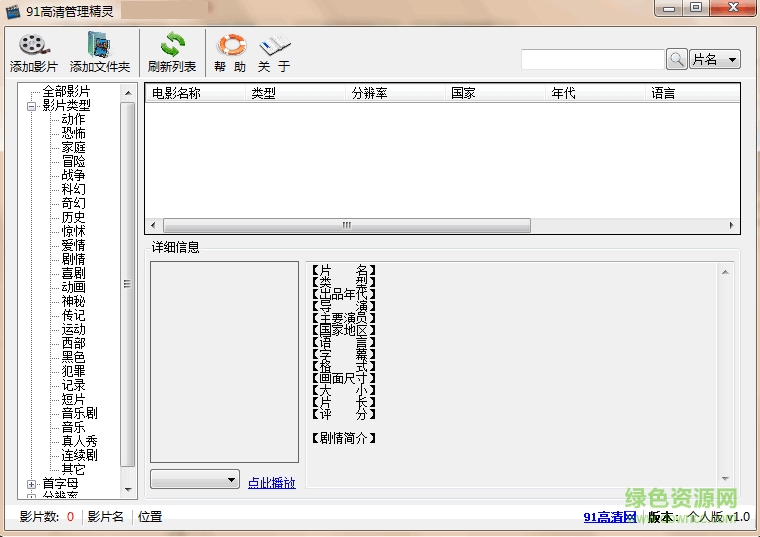Click the Add Movie (添加影片) film reel icon
This screenshot has height=537, width=760.
(34, 45)
